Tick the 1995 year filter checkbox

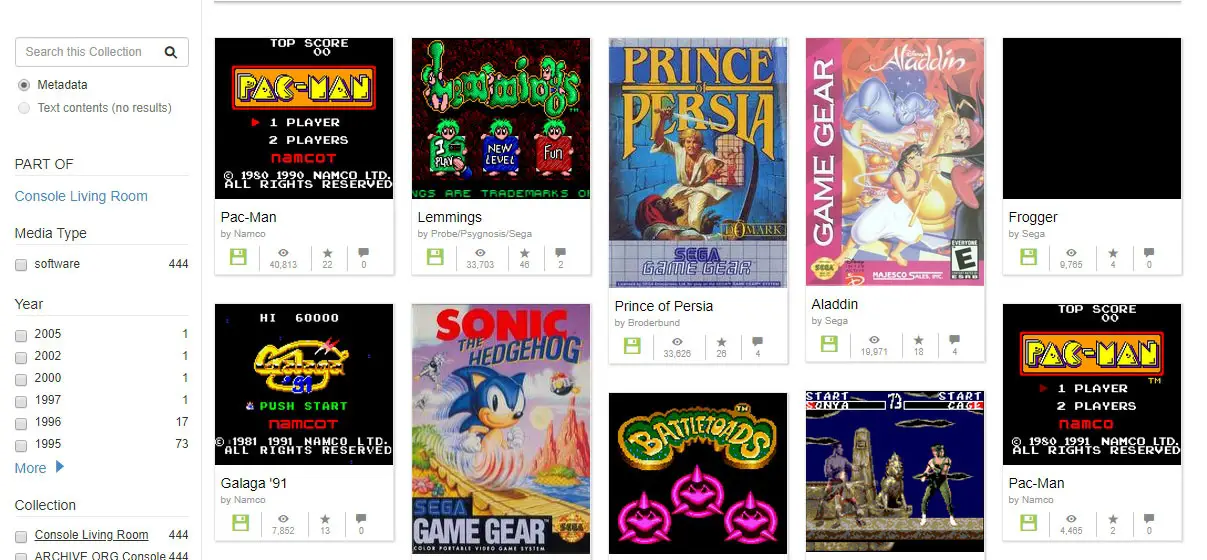click(x=21, y=445)
